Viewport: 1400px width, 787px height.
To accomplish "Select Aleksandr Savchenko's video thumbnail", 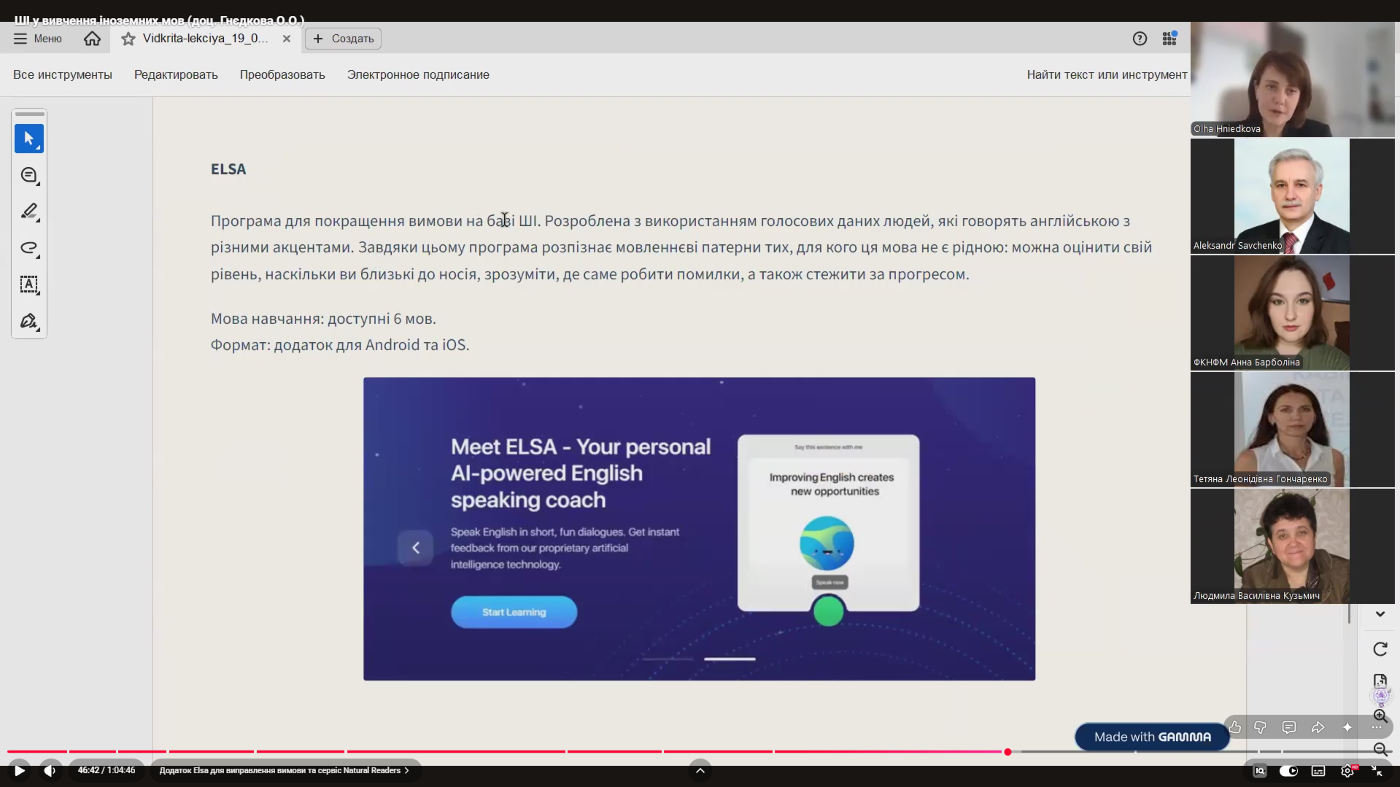I will click(x=1294, y=196).
